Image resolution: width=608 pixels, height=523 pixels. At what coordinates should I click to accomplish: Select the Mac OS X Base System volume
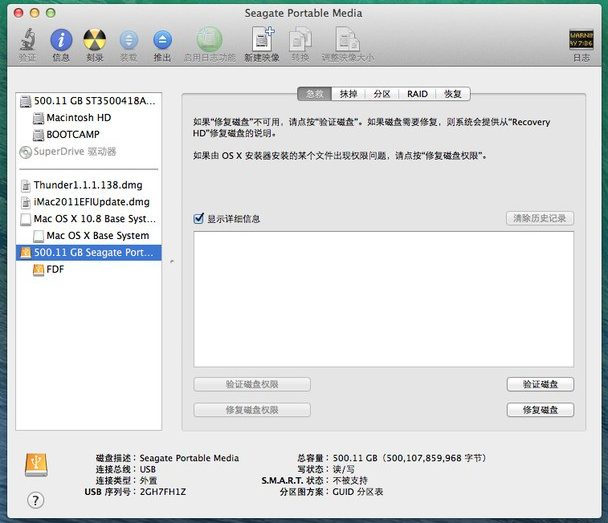(x=89, y=236)
